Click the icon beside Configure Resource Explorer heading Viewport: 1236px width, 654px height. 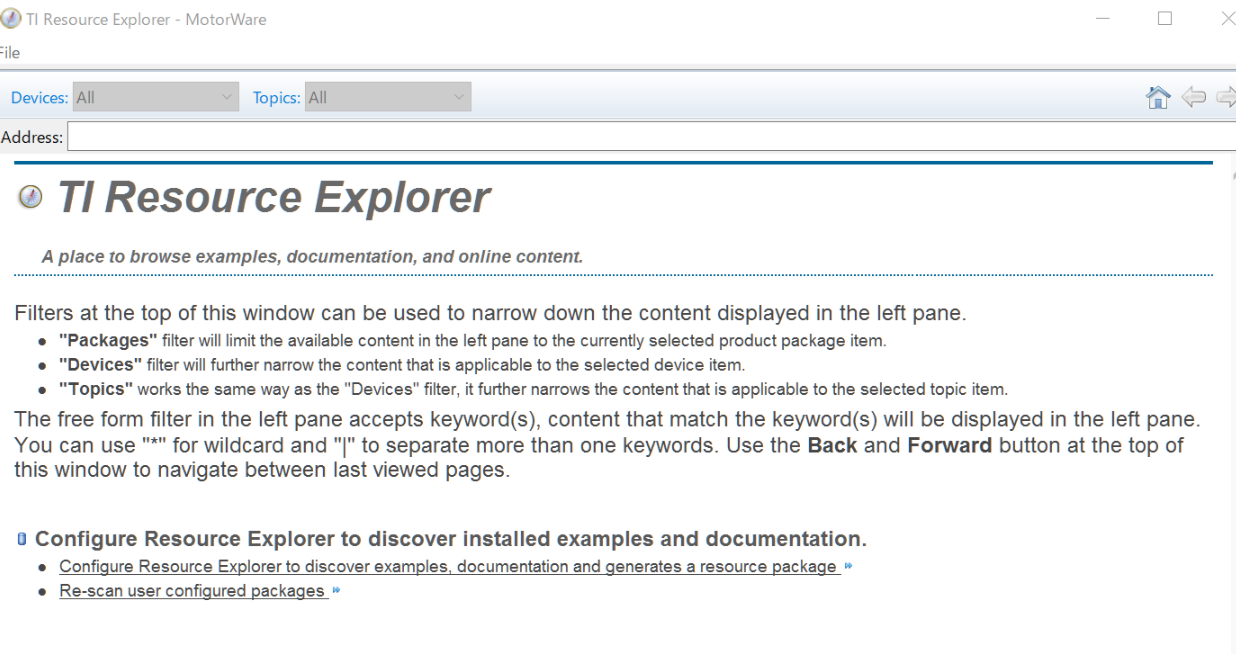[22, 540]
